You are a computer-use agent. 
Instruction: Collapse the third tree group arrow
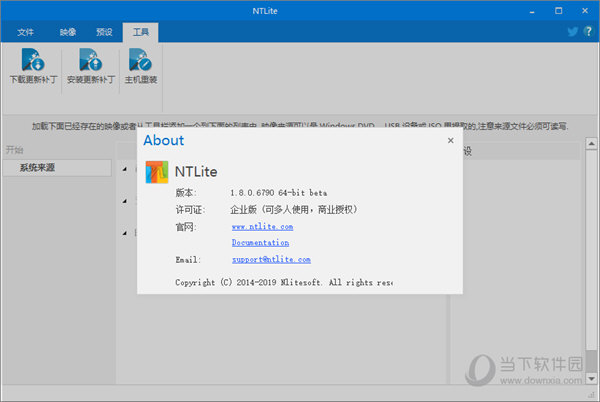pyautogui.click(x=125, y=233)
